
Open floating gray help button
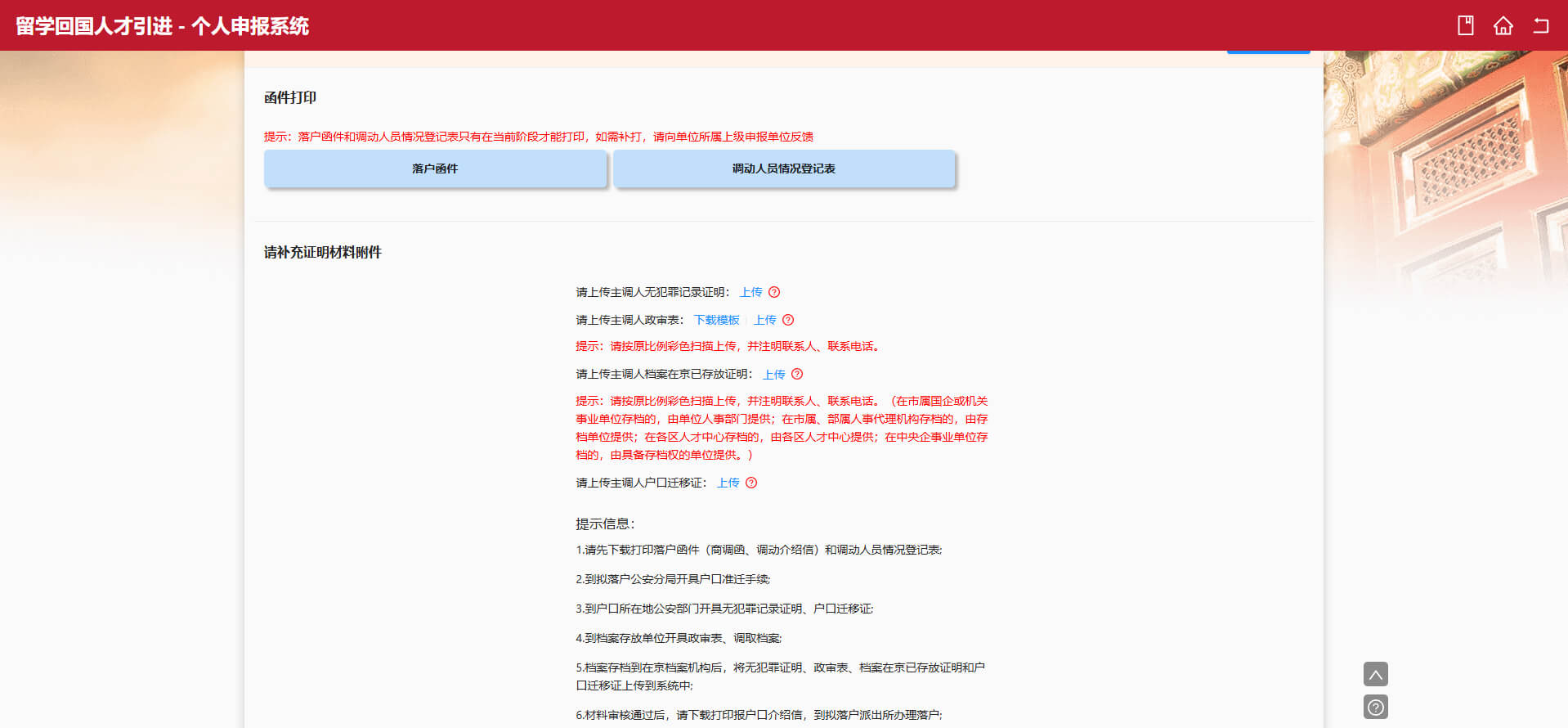pos(1375,707)
